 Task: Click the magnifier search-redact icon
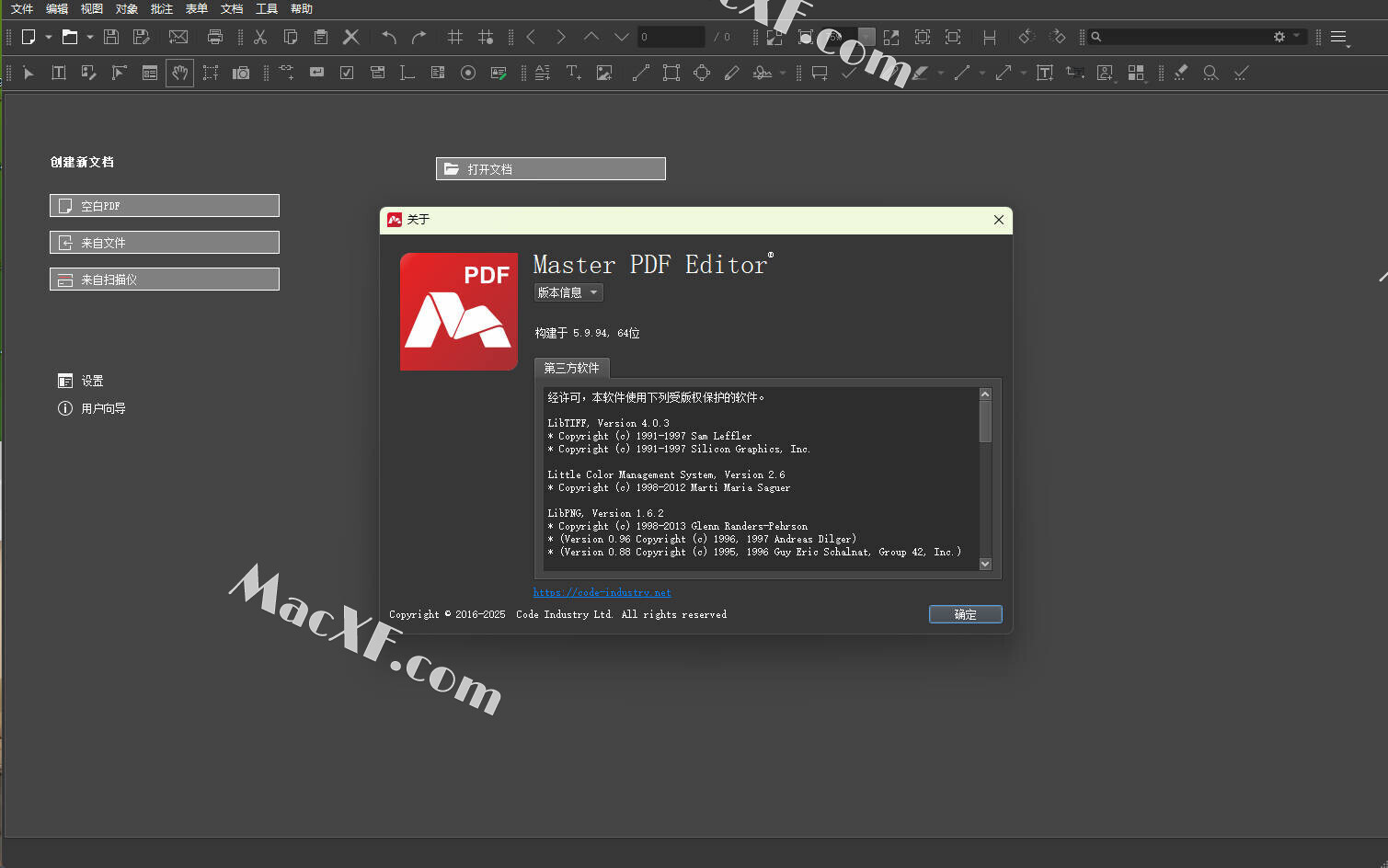pyautogui.click(x=1211, y=73)
